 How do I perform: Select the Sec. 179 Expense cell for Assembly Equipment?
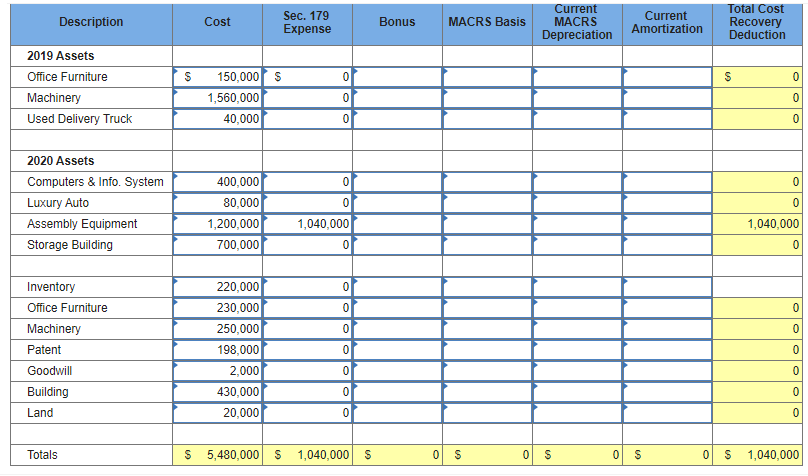[308, 224]
